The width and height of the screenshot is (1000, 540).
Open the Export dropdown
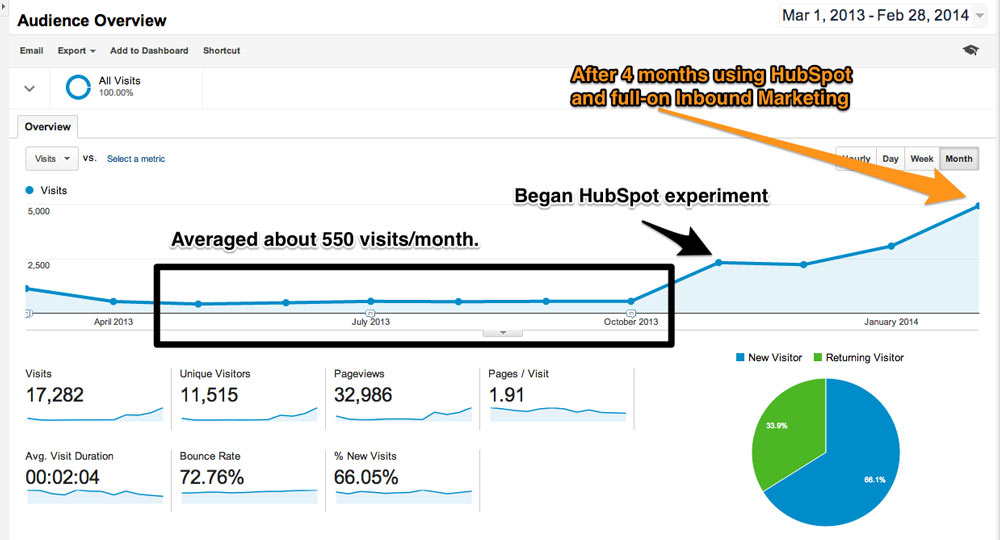(x=77, y=50)
